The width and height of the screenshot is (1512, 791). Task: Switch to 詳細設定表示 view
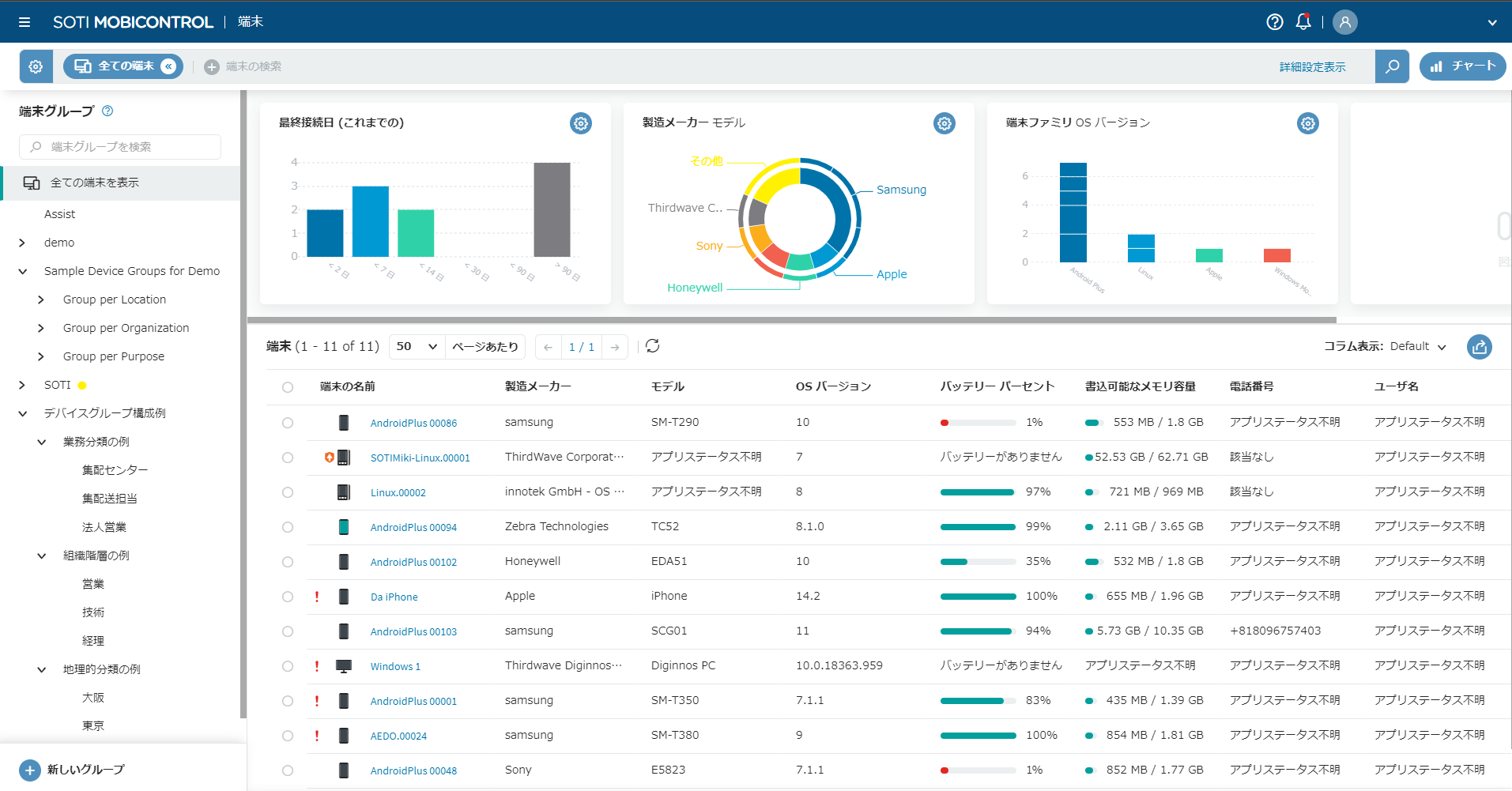(1312, 66)
